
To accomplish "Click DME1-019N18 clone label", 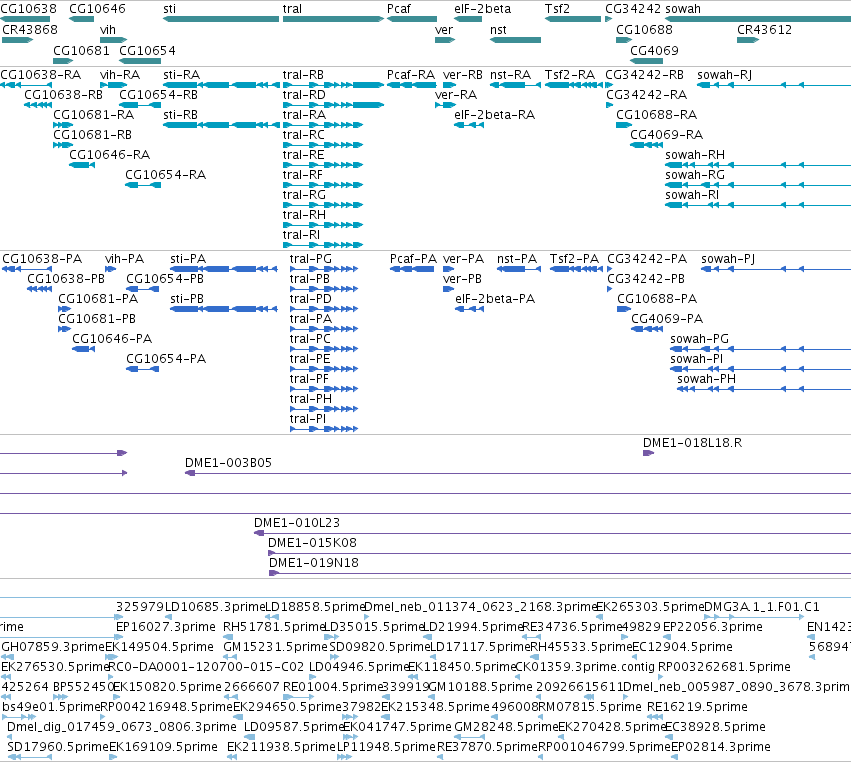I will tap(314, 563).
